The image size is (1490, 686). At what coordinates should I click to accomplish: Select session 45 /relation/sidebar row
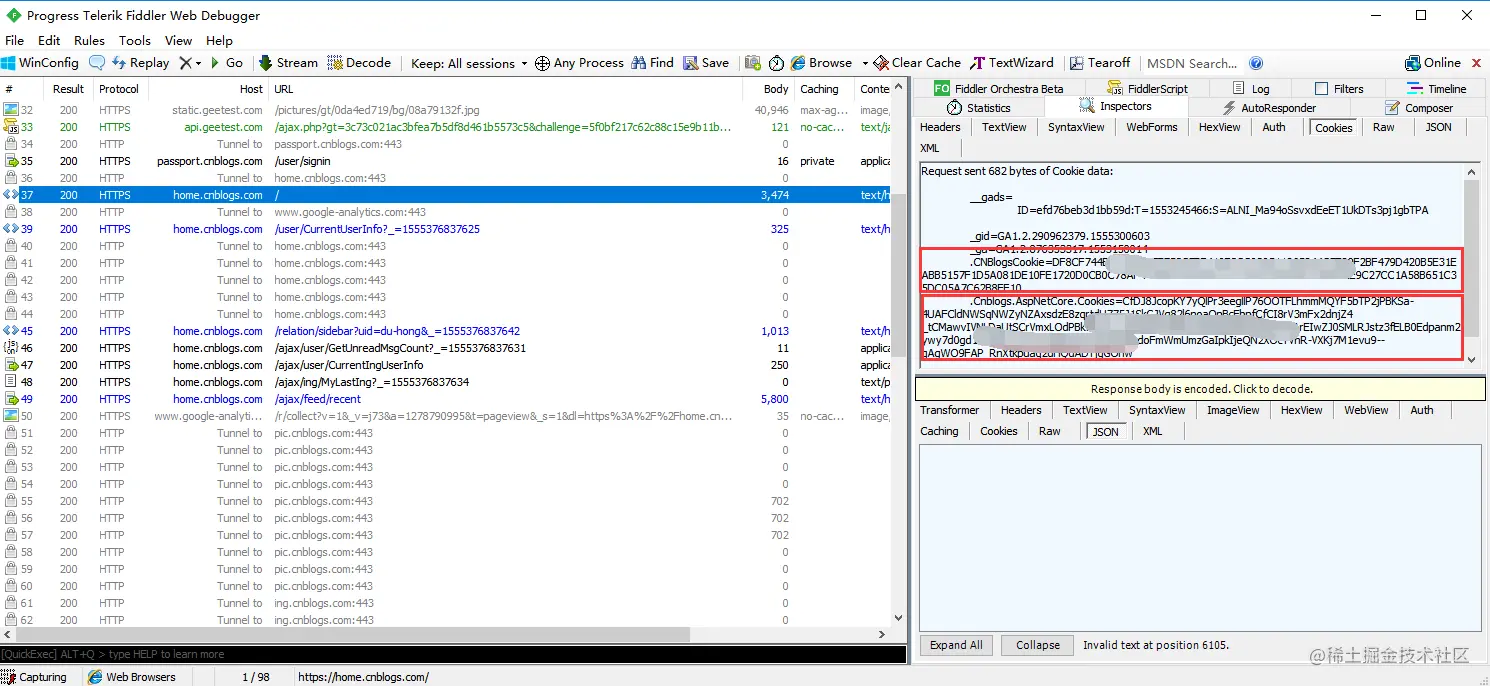446,331
